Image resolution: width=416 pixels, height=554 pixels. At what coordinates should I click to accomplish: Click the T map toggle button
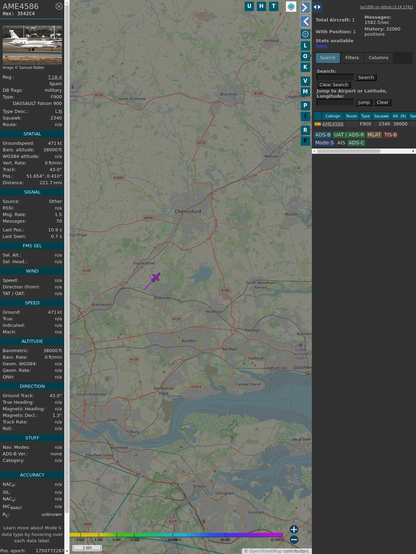point(273,6)
